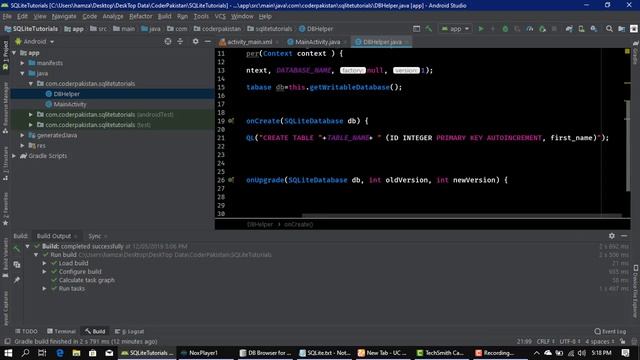Select MainActivity in project tree
Image resolution: width=640 pixels, height=360 pixels.
click(x=70, y=104)
